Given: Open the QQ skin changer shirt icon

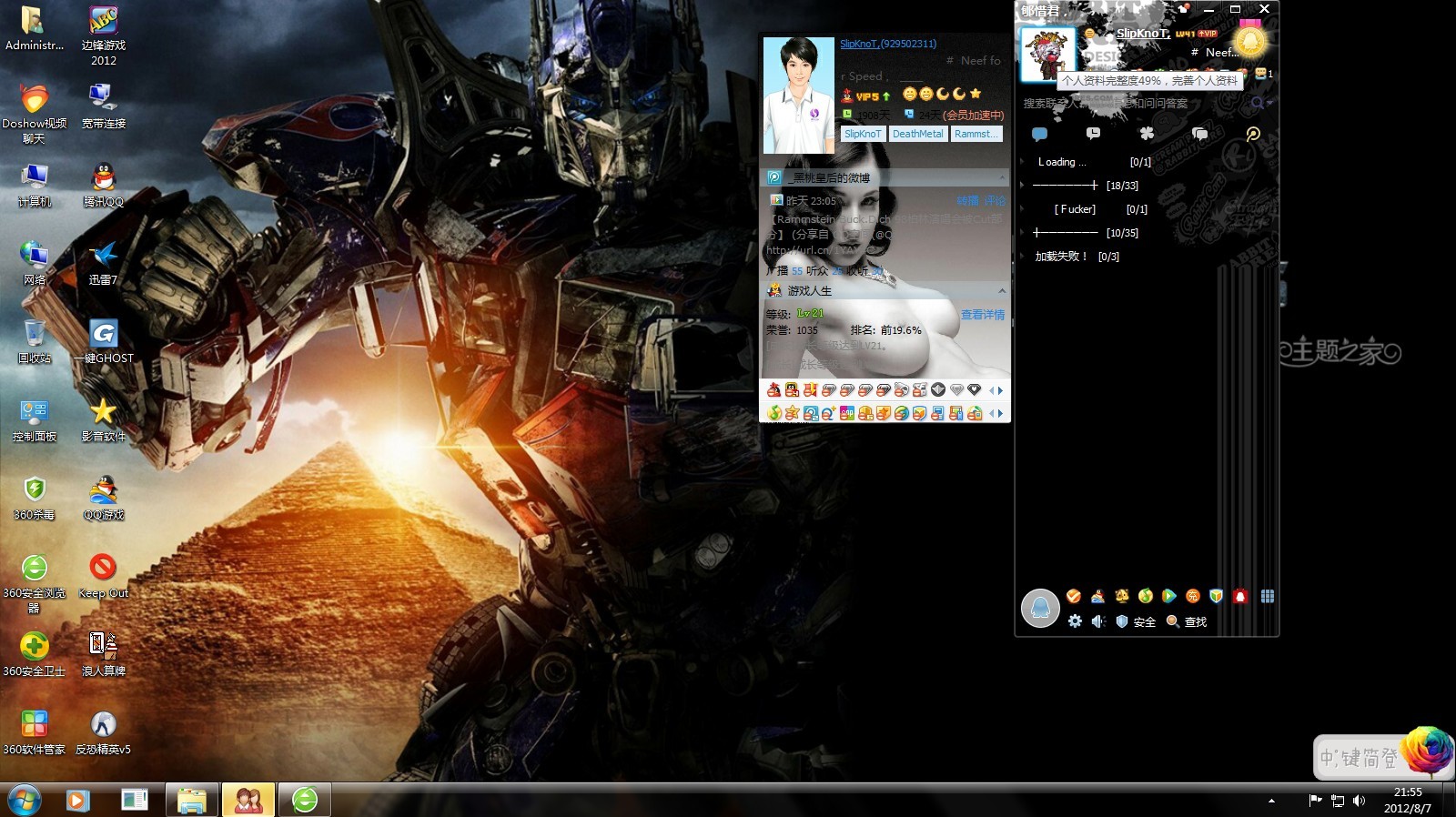Looking at the screenshot, I should click(x=1183, y=8).
